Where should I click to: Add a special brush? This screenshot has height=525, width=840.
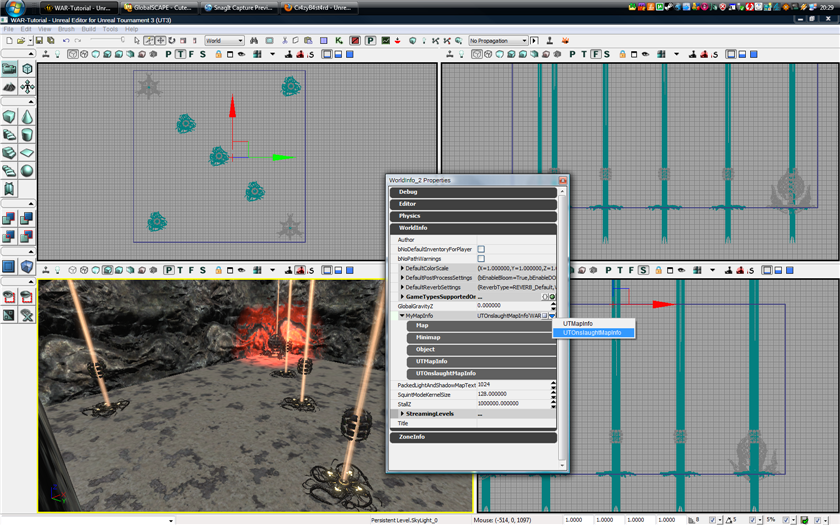(x=9, y=266)
